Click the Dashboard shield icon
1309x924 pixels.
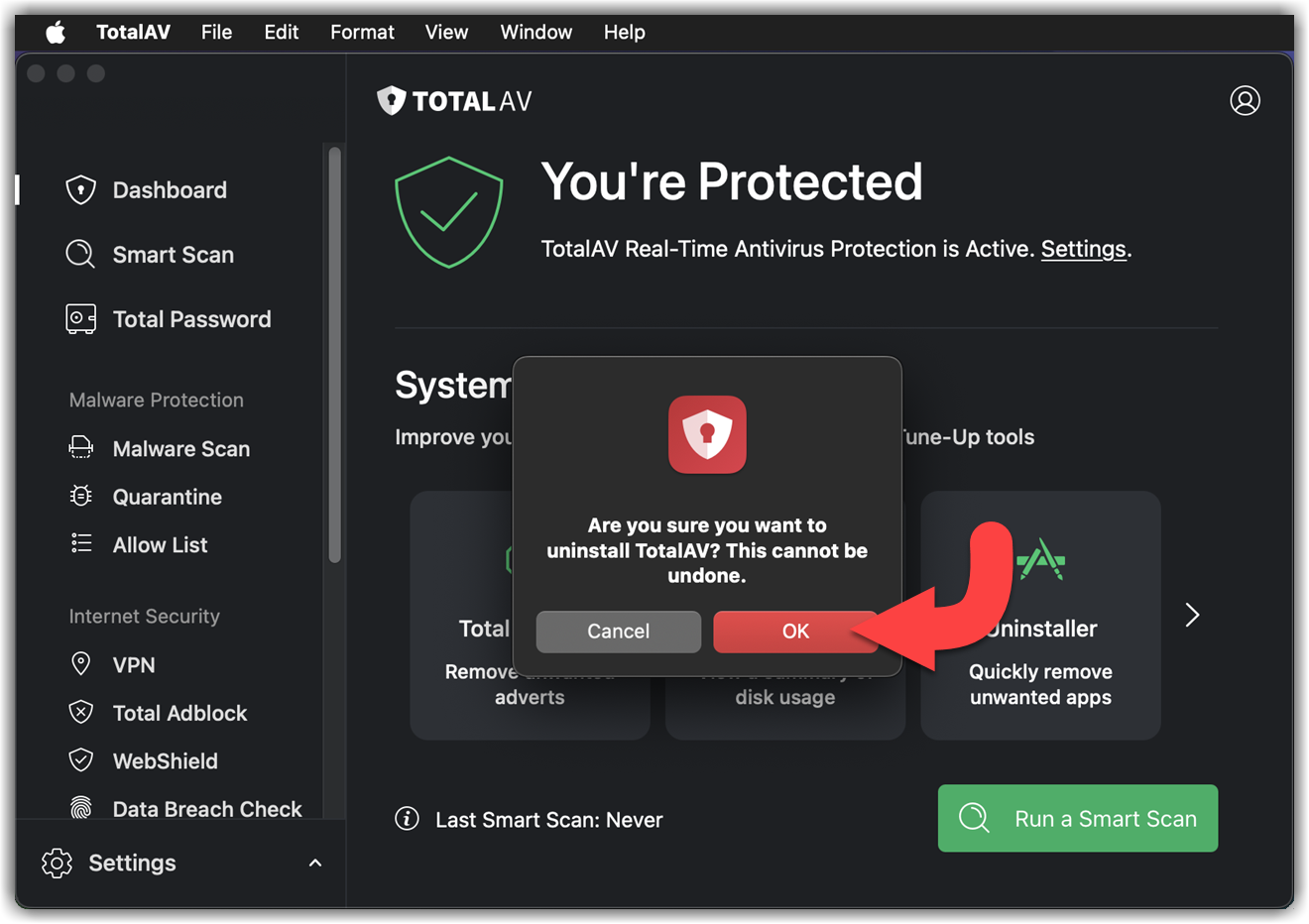point(80,189)
